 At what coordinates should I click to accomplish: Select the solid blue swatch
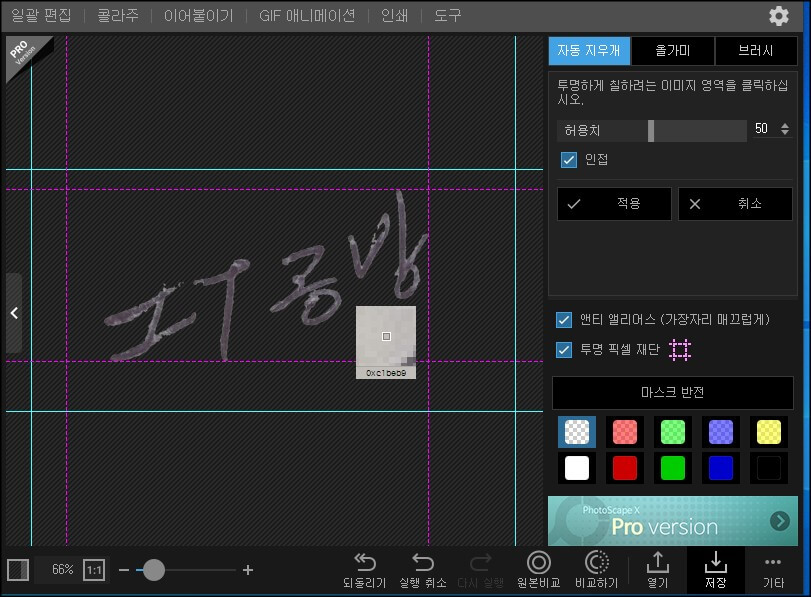(720, 468)
